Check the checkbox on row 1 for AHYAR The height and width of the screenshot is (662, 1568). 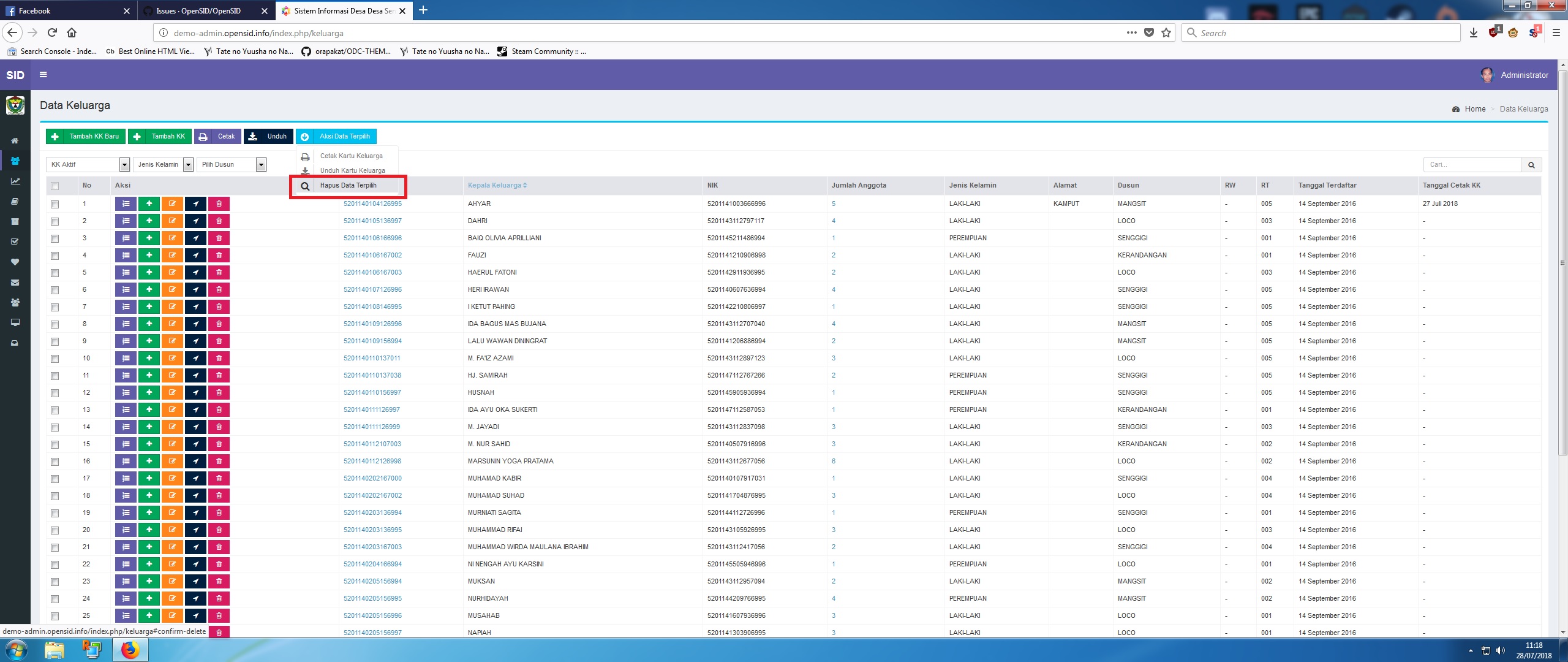55,204
